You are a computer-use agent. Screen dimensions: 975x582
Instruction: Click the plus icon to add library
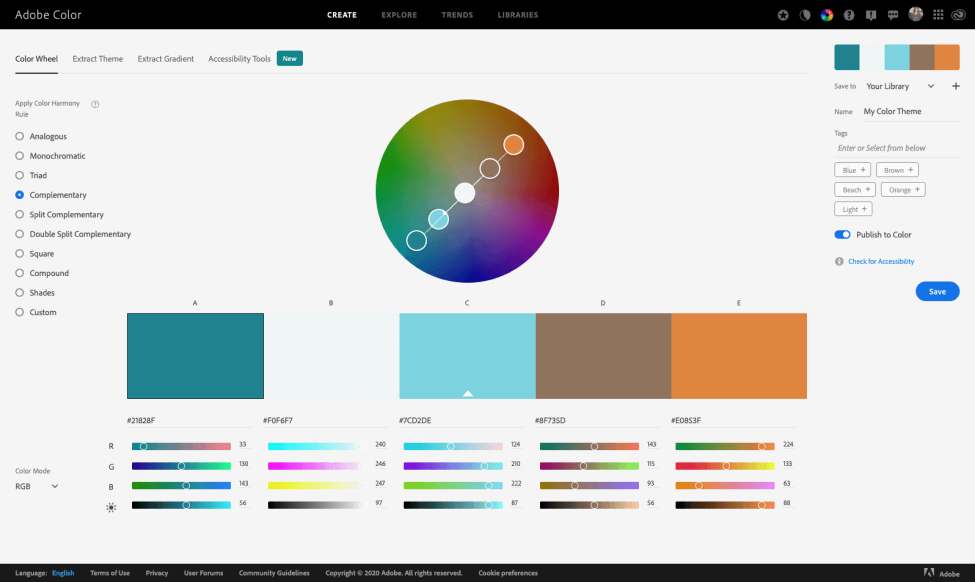tap(956, 86)
